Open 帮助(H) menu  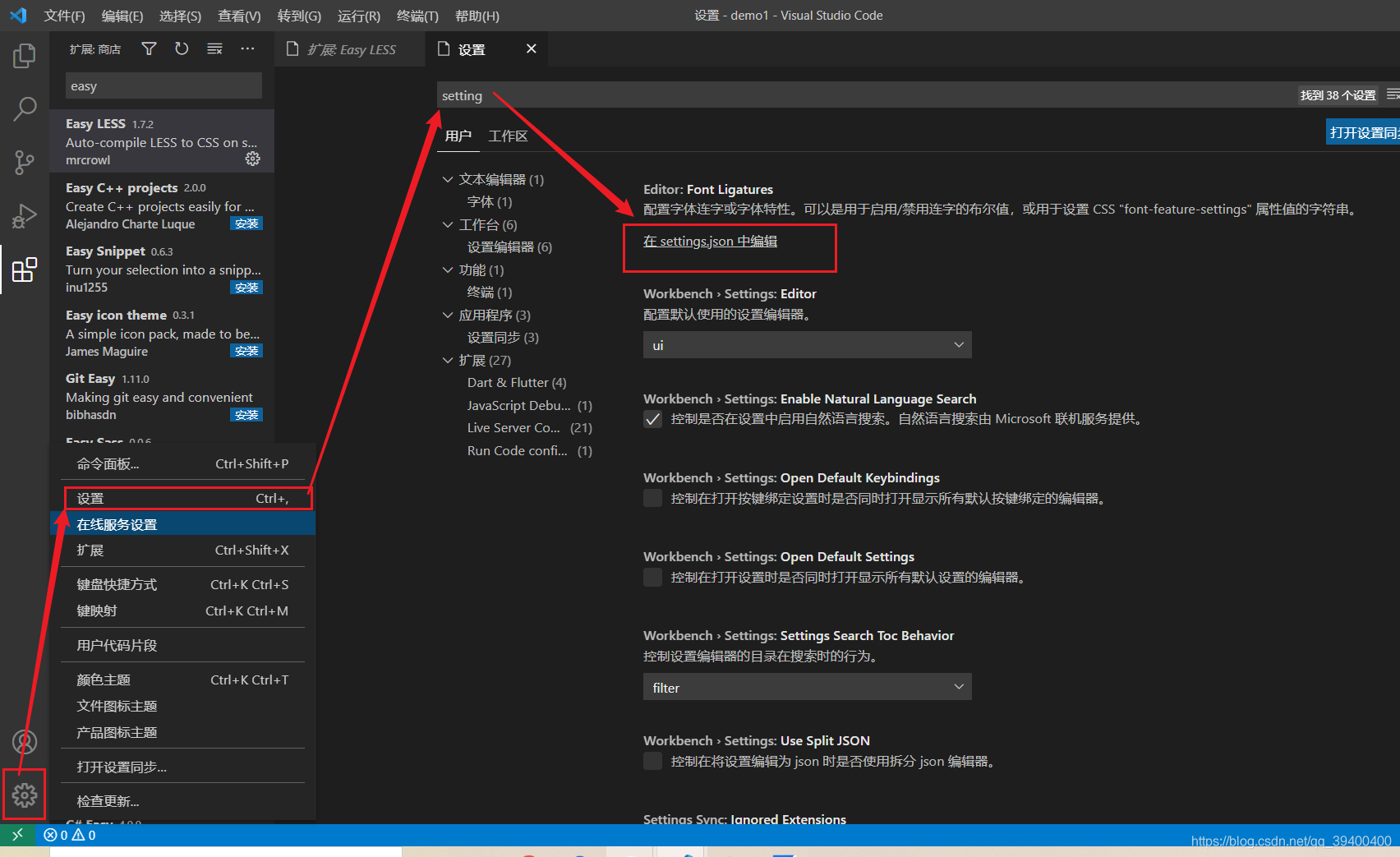[477, 16]
